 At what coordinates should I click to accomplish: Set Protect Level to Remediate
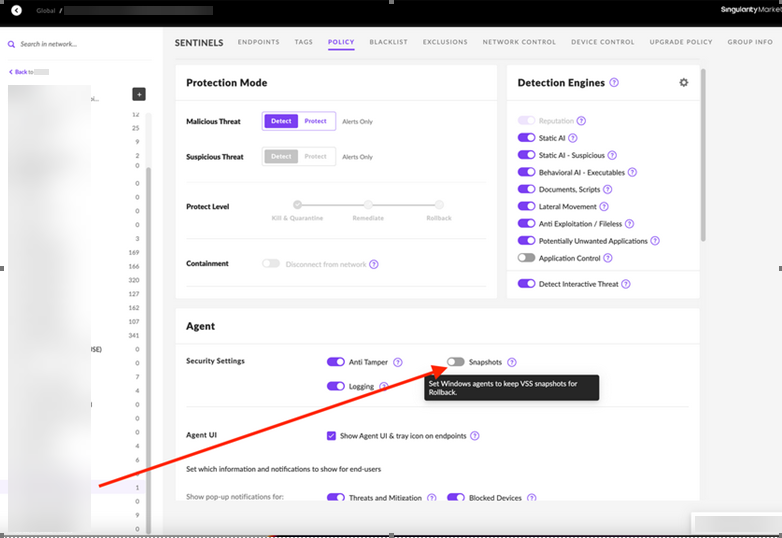coord(368,204)
